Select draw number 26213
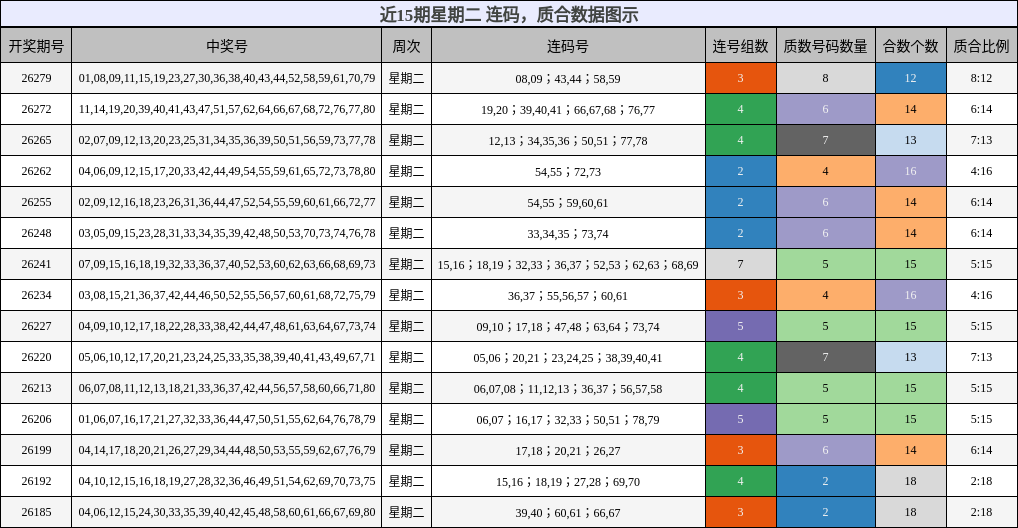The width and height of the screenshot is (1018, 528). [x=36, y=388]
